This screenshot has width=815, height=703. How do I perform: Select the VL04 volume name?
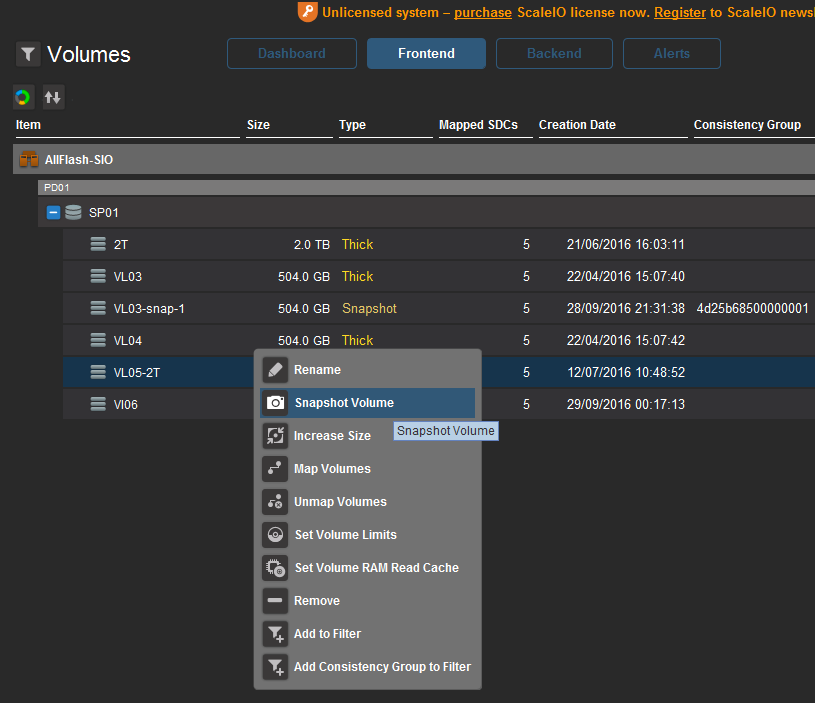point(127,341)
